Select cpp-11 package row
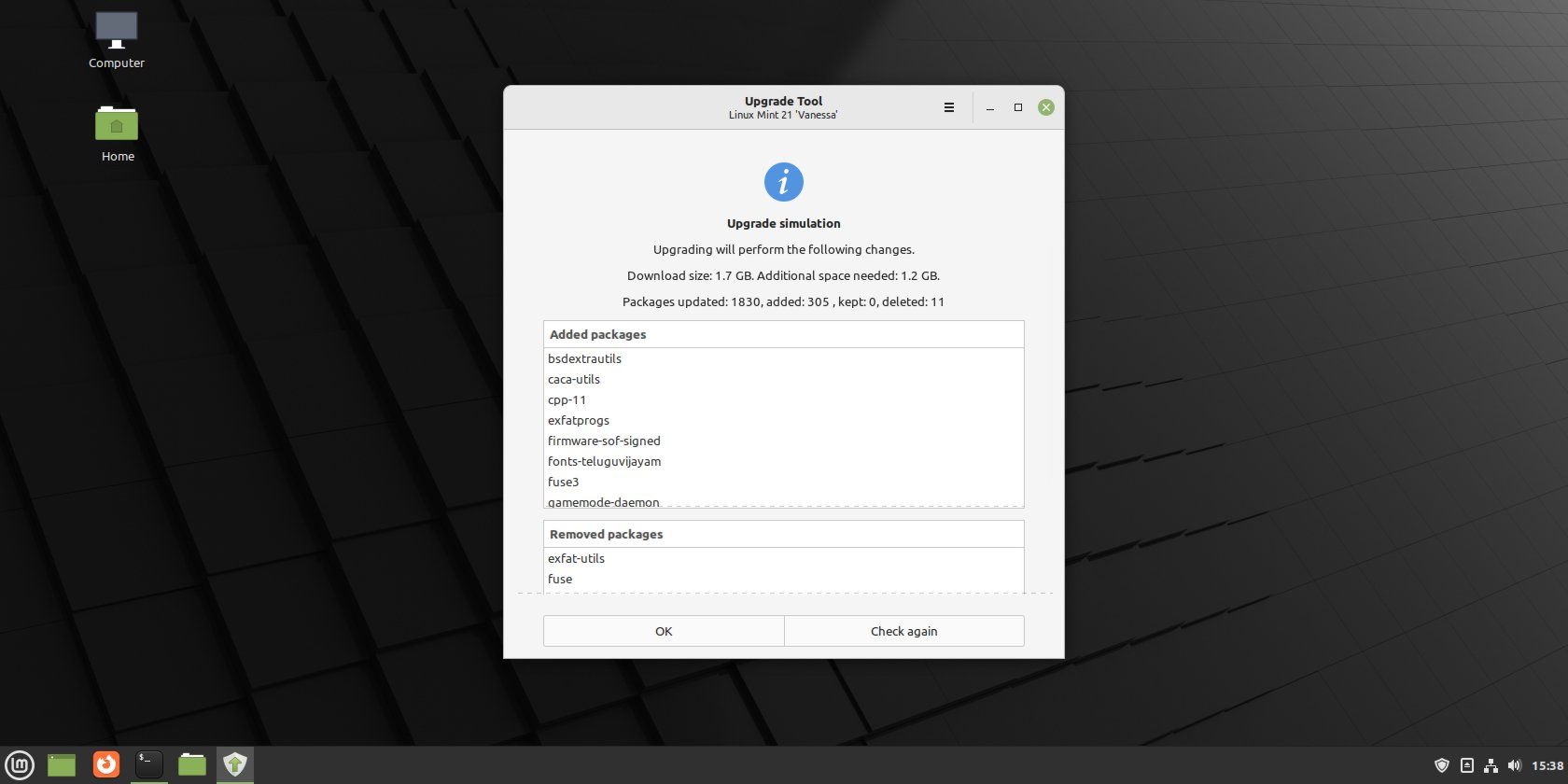This screenshot has width=1568, height=784. tap(784, 399)
